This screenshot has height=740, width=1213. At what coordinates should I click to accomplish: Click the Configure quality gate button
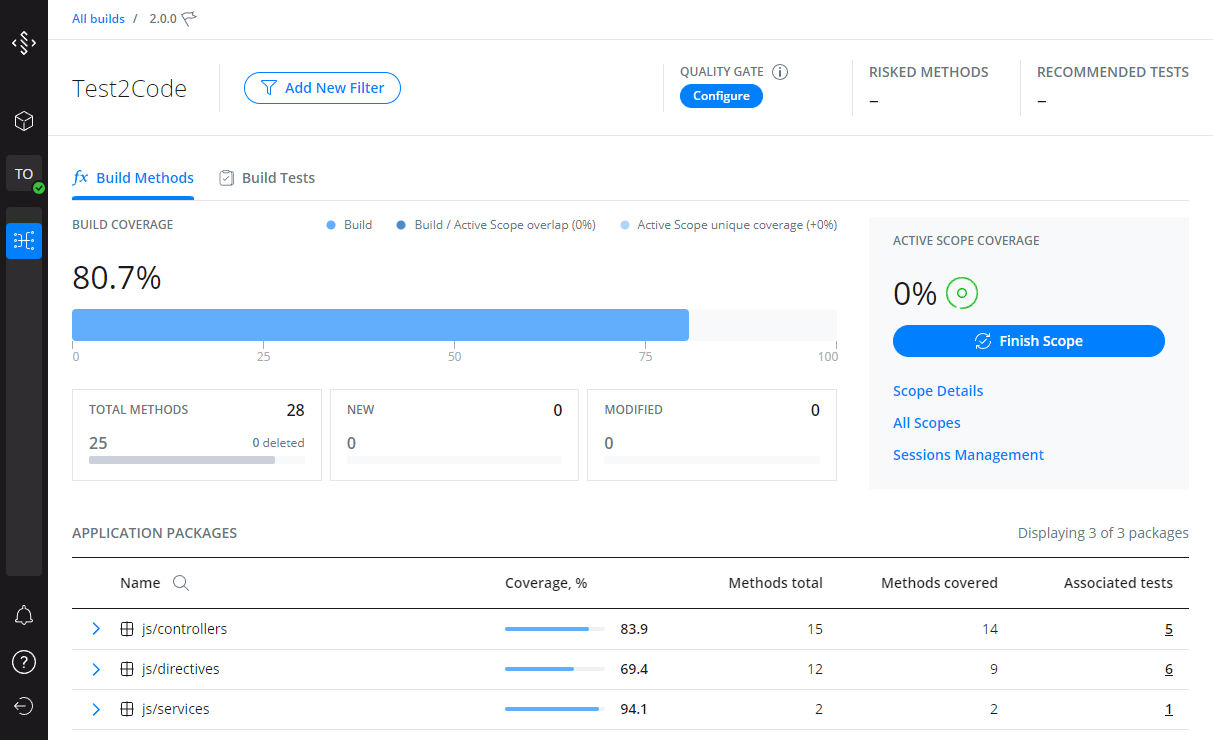[721, 96]
